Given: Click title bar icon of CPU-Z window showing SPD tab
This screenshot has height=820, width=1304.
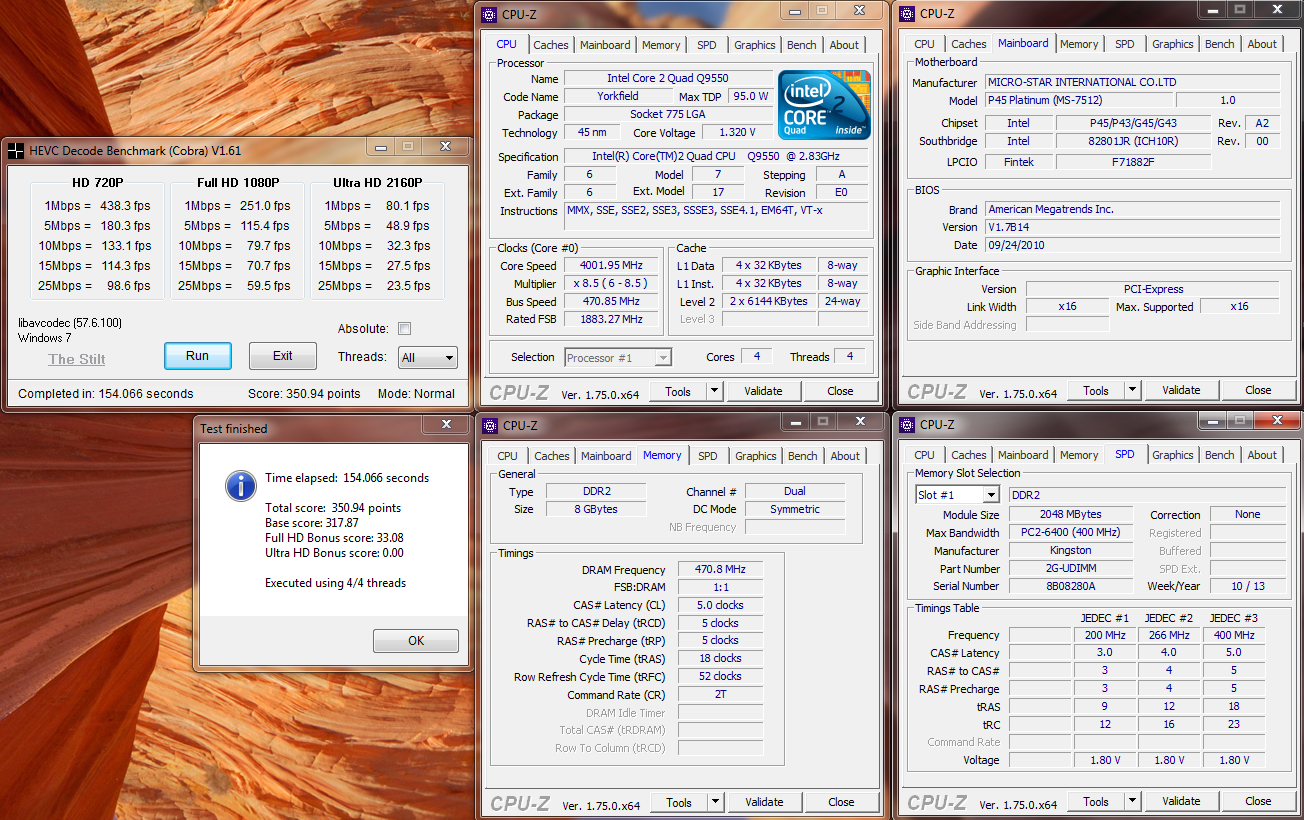Looking at the screenshot, I should [907, 424].
